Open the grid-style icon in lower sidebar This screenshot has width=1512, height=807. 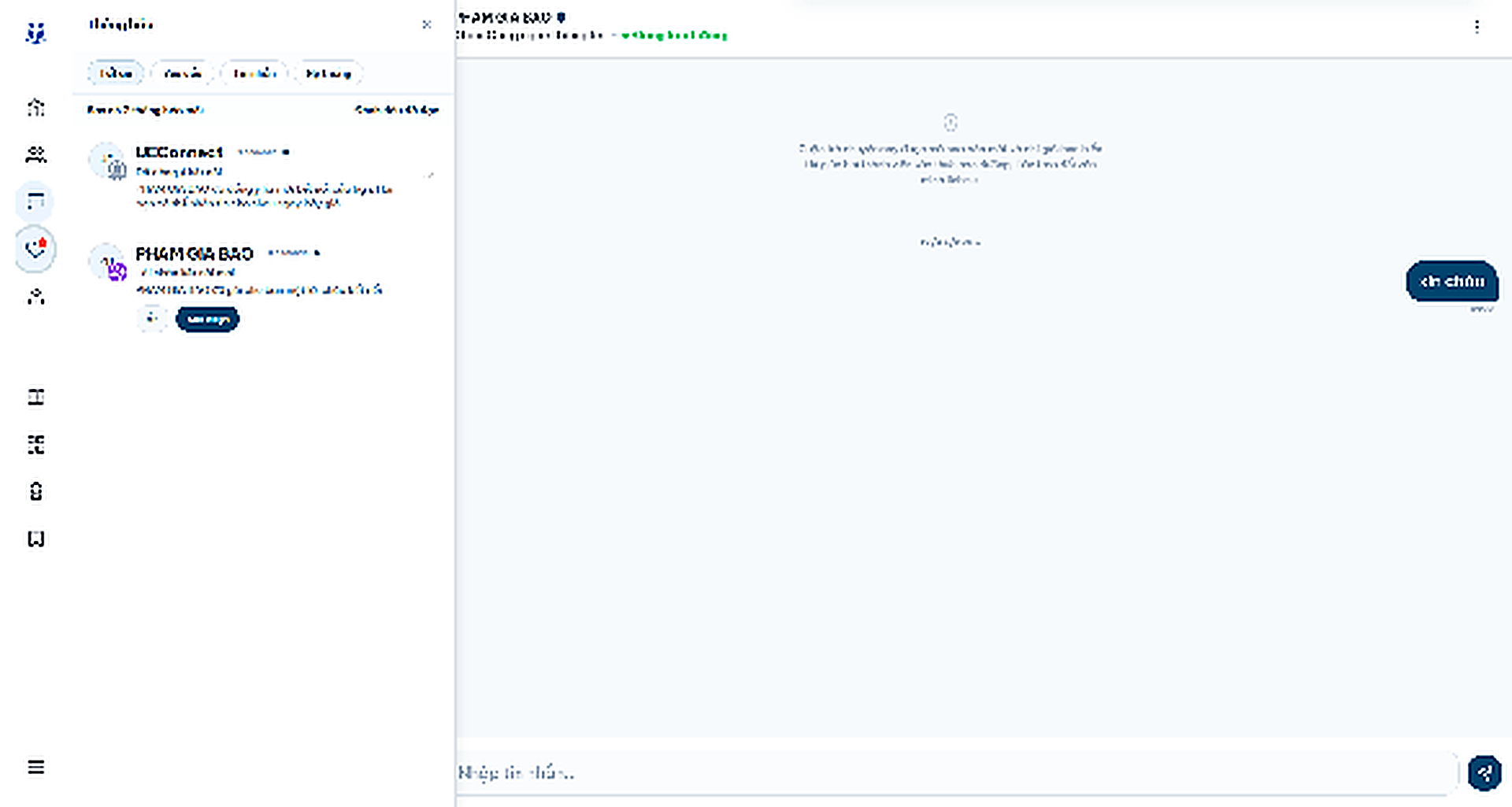pyautogui.click(x=35, y=444)
